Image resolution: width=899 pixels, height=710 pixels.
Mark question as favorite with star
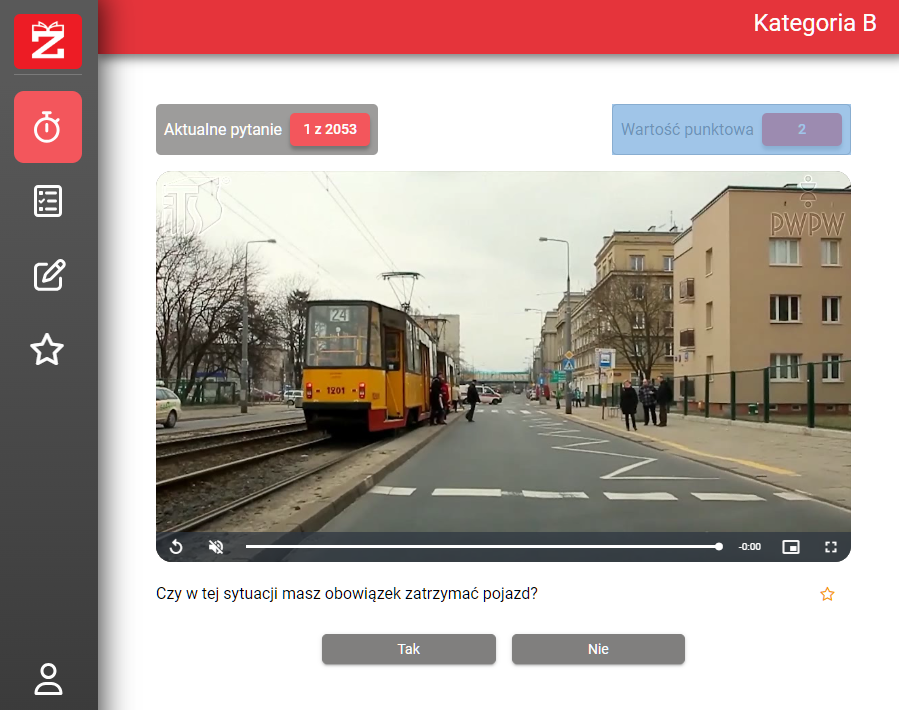click(827, 594)
